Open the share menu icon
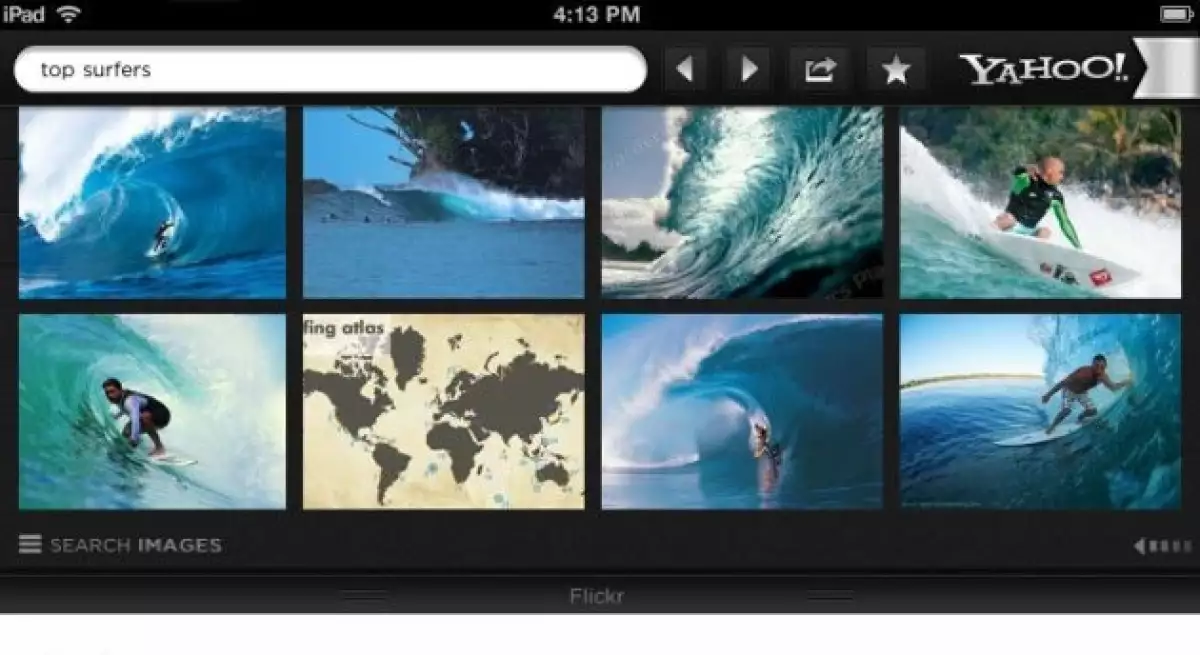Viewport: 1200px width, 655px height. tap(819, 69)
